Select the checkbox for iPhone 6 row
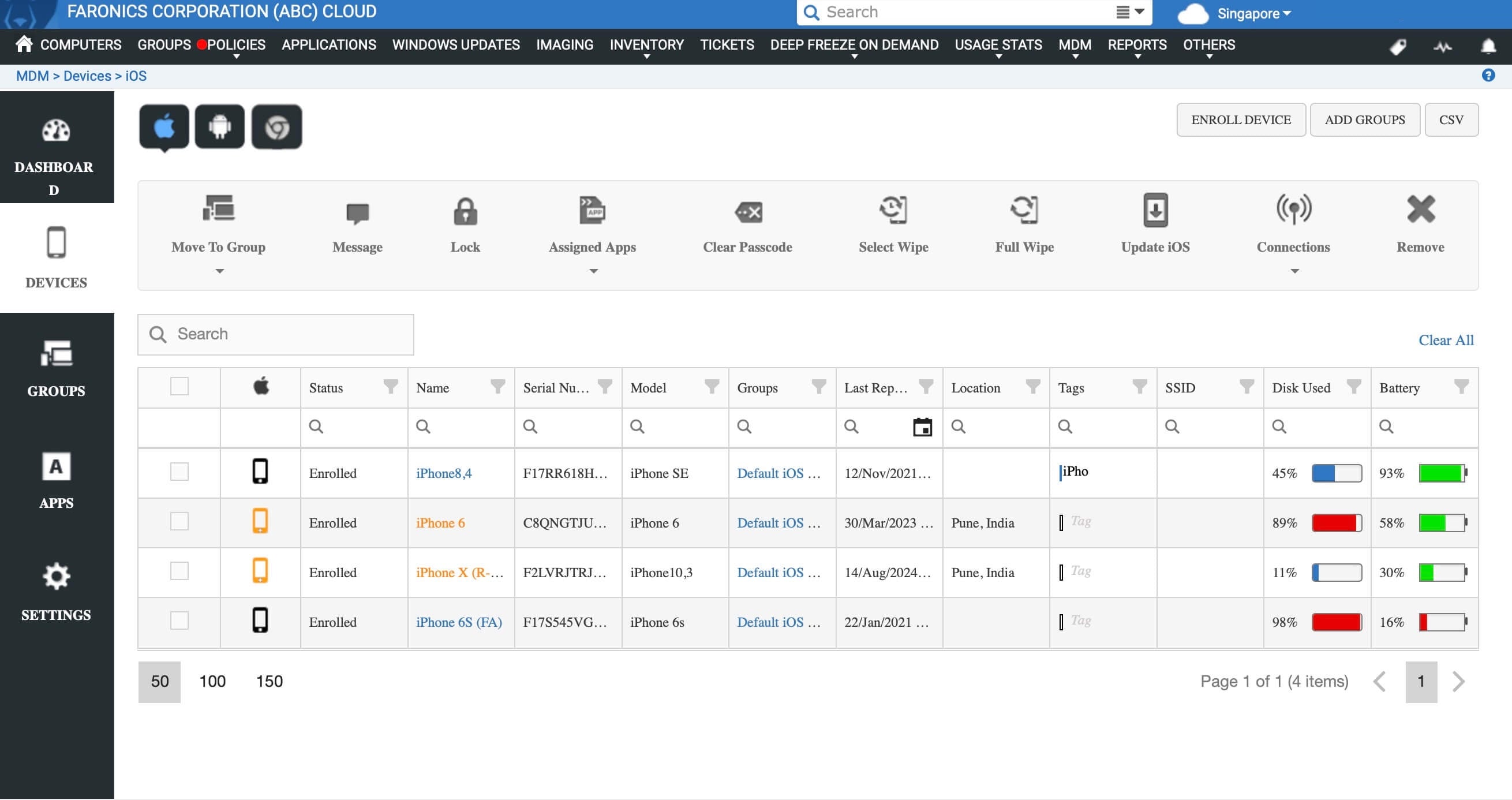 179,521
